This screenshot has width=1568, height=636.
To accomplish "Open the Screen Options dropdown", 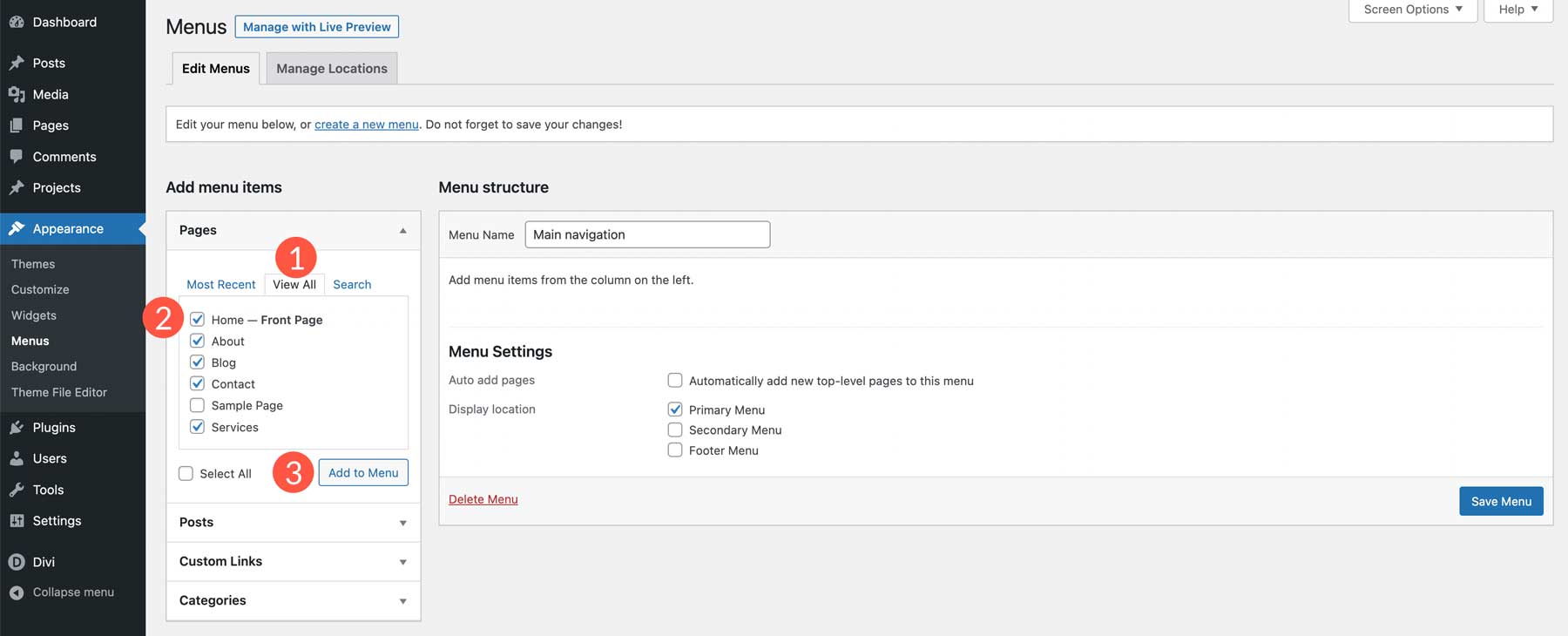I will [1412, 10].
